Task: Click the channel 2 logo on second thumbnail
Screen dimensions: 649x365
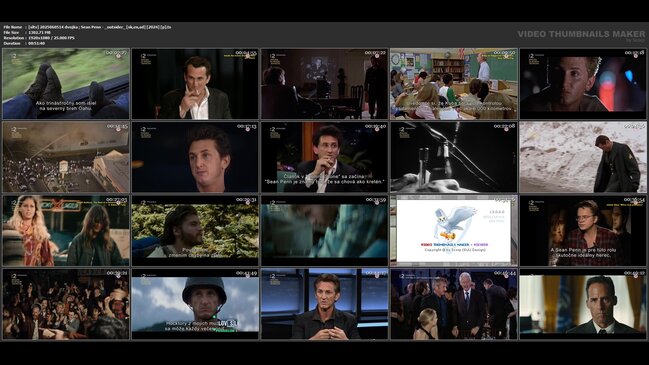Action: (x=143, y=55)
